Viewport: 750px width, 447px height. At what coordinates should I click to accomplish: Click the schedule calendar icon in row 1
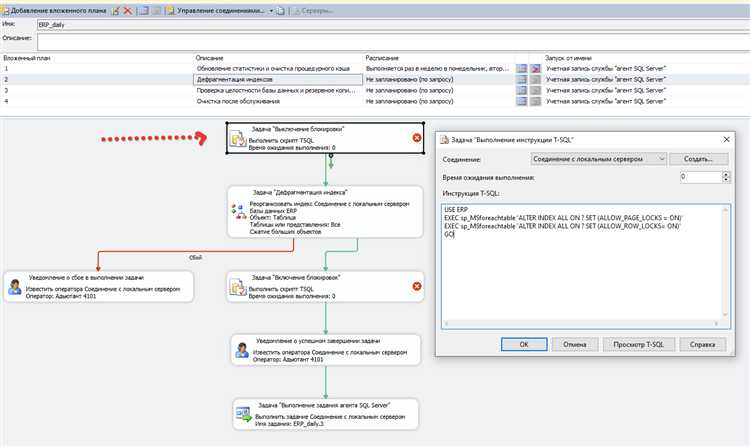pos(521,68)
